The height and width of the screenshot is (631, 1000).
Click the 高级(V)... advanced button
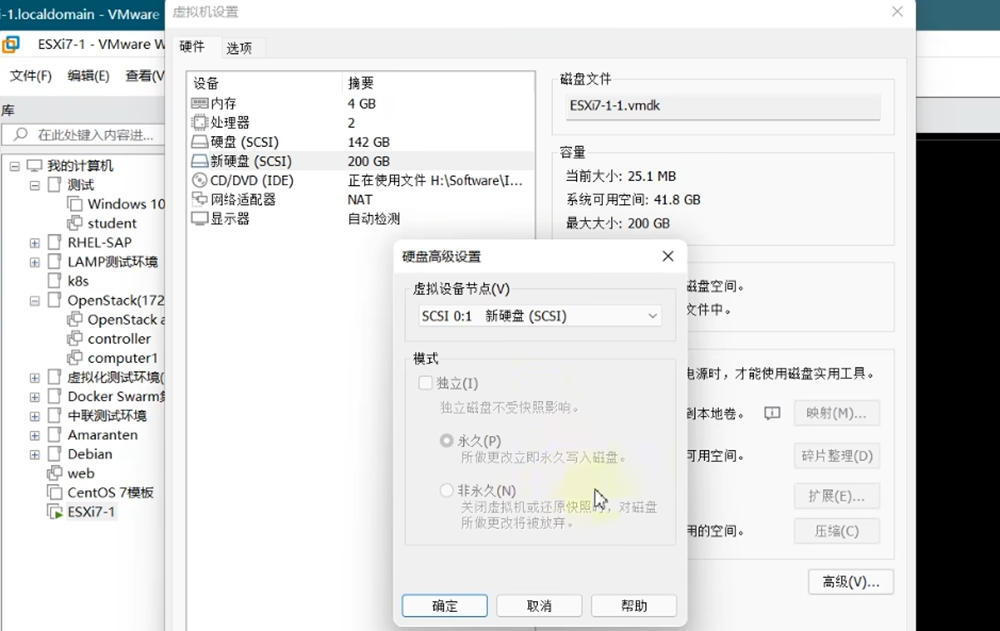click(x=851, y=582)
